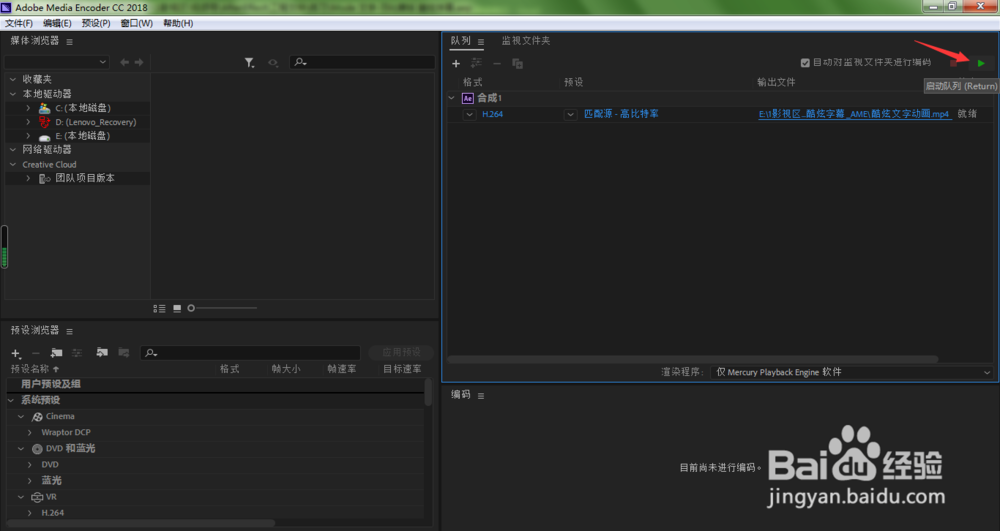Expand the 蓝光 preset group
This screenshot has height=531, width=1000.
click(x=29, y=481)
